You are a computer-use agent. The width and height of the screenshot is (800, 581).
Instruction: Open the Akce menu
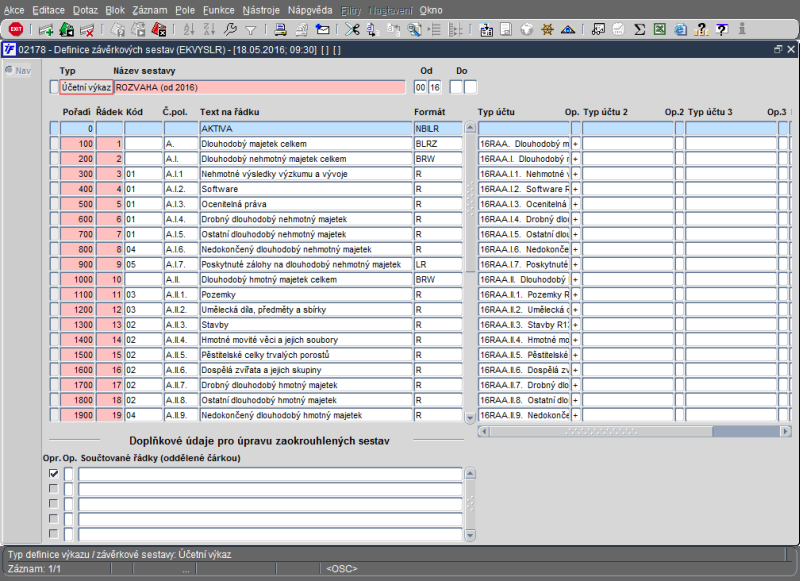[x=14, y=10]
